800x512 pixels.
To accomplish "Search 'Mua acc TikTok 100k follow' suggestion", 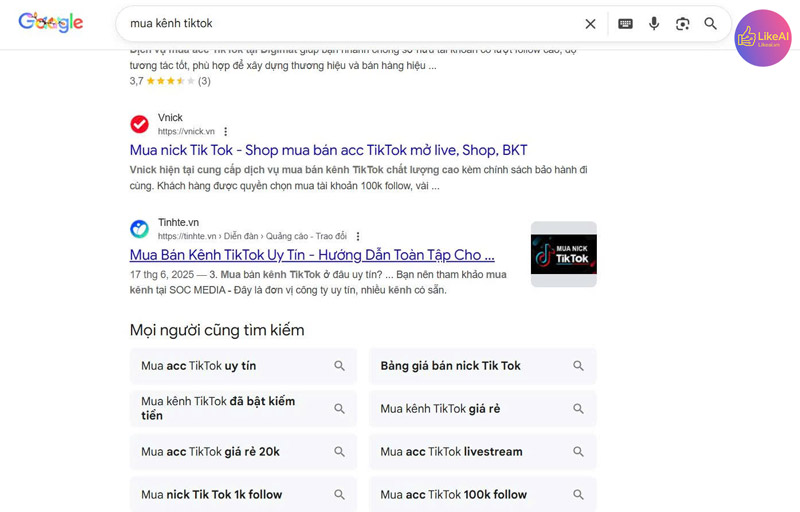I will click(482, 494).
